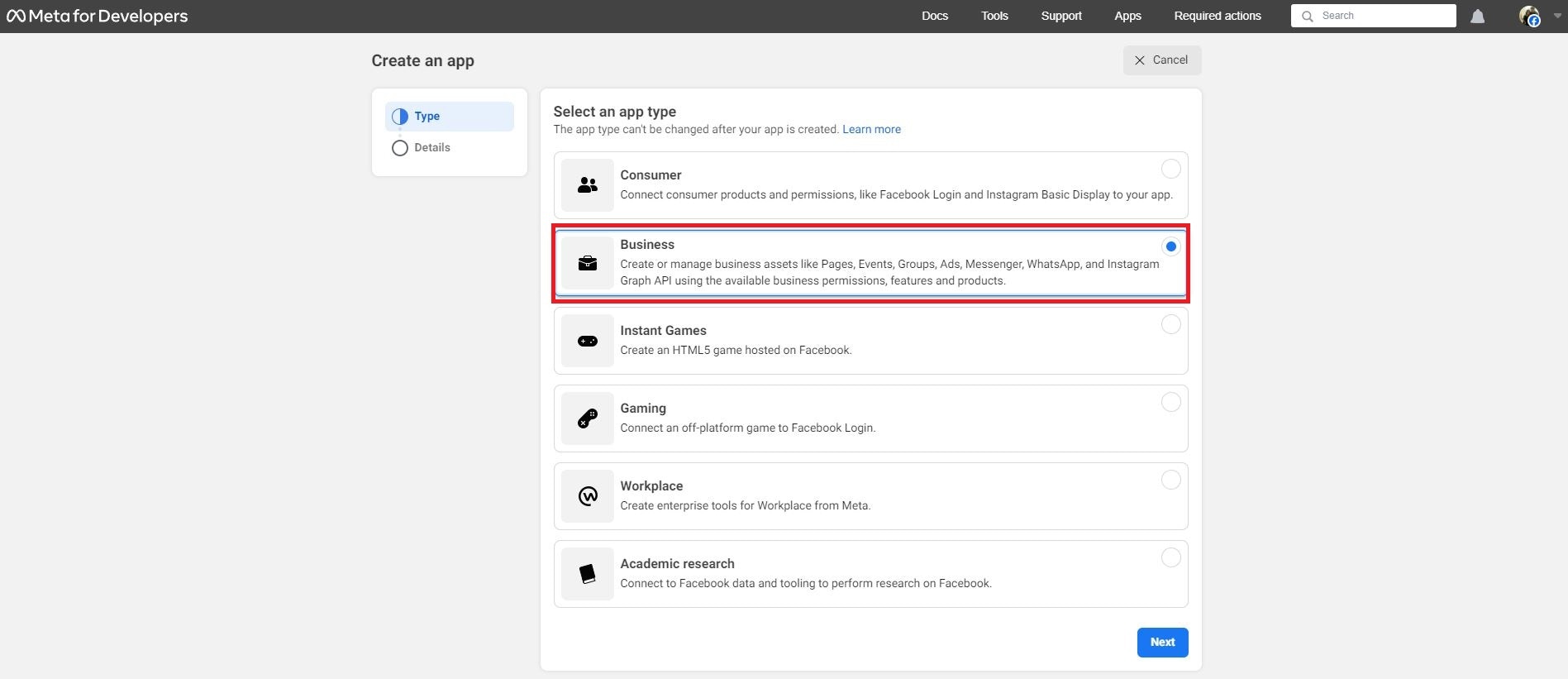The image size is (1568, 679).
Task: Select the Workplace radio button
Action: point(1170,480)
